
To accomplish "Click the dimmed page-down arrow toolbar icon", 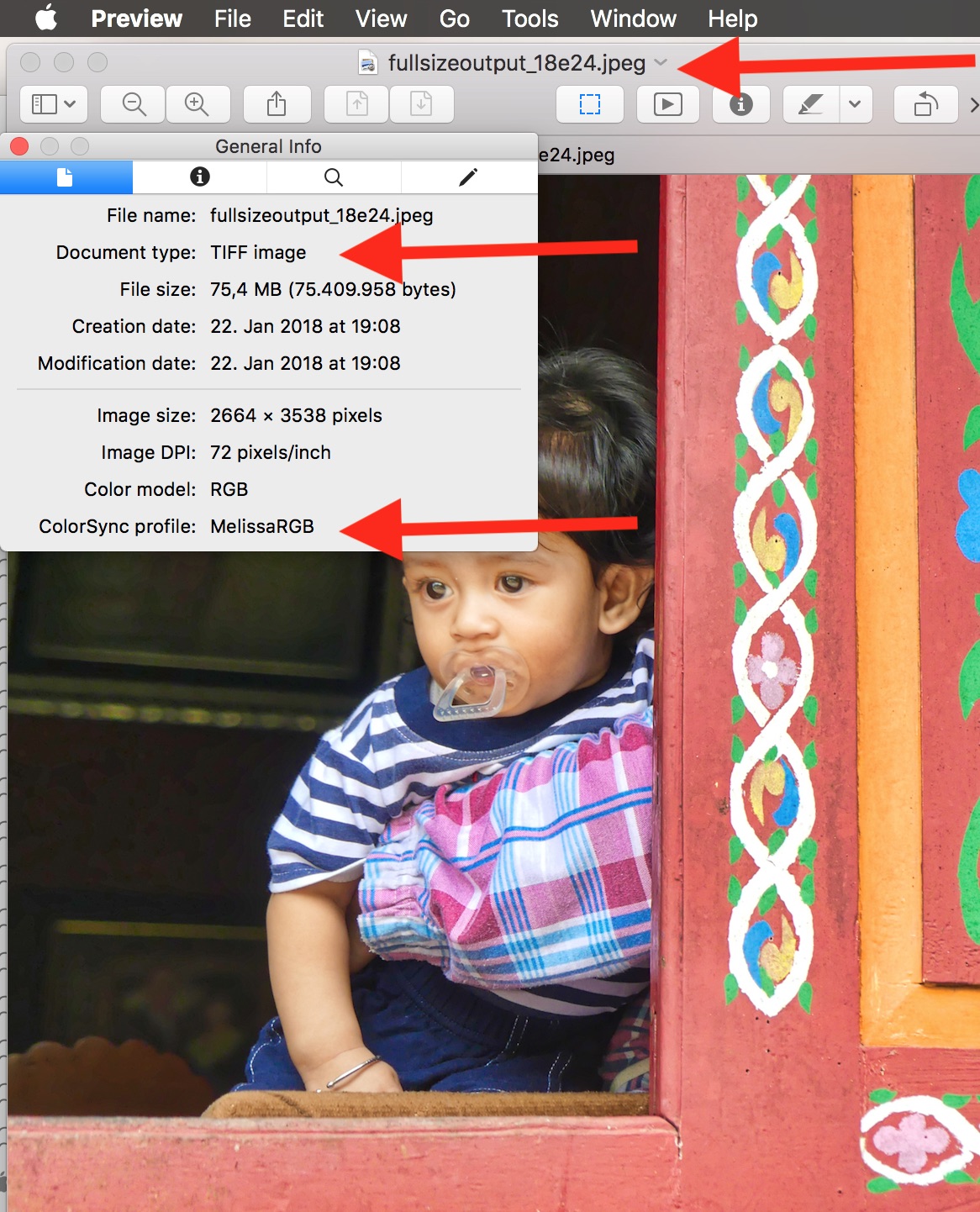I will coord(421,104).
